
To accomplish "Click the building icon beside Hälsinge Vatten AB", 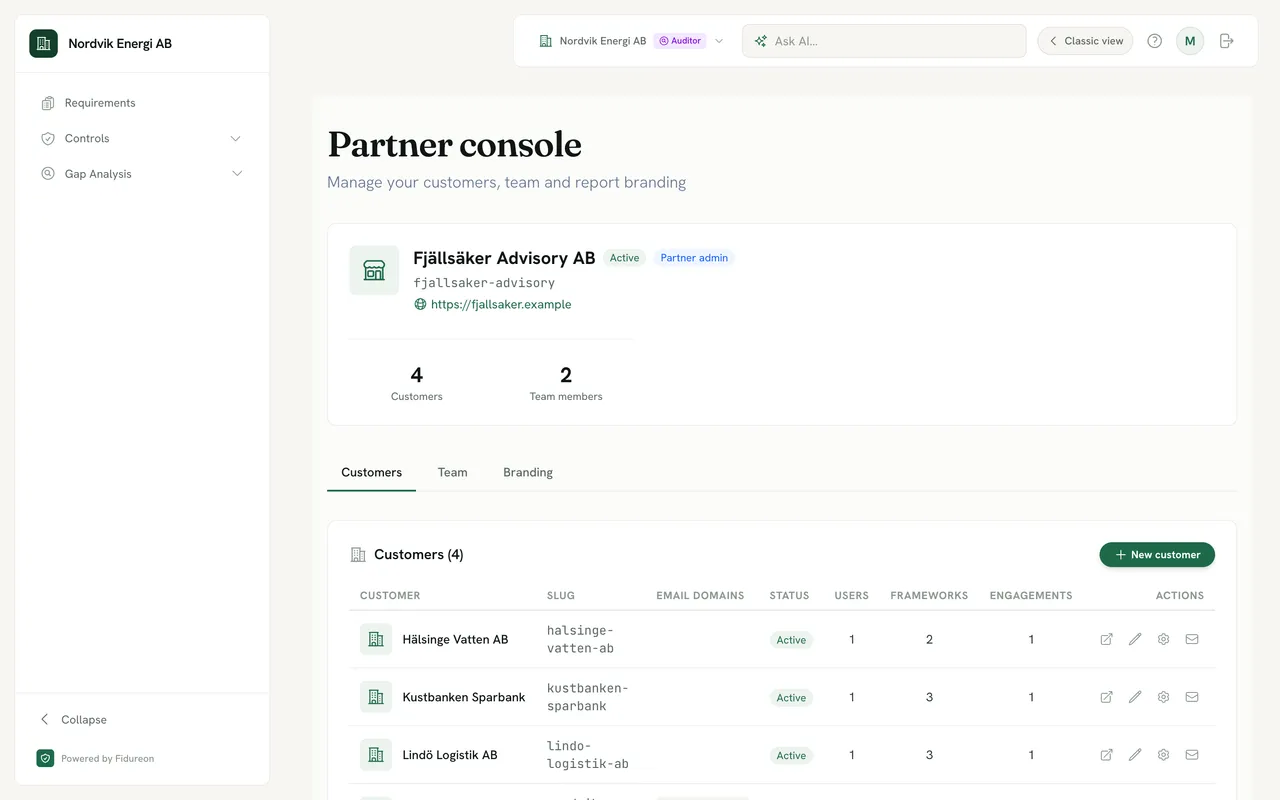I will pyautogui.click(x=376, y=640).
